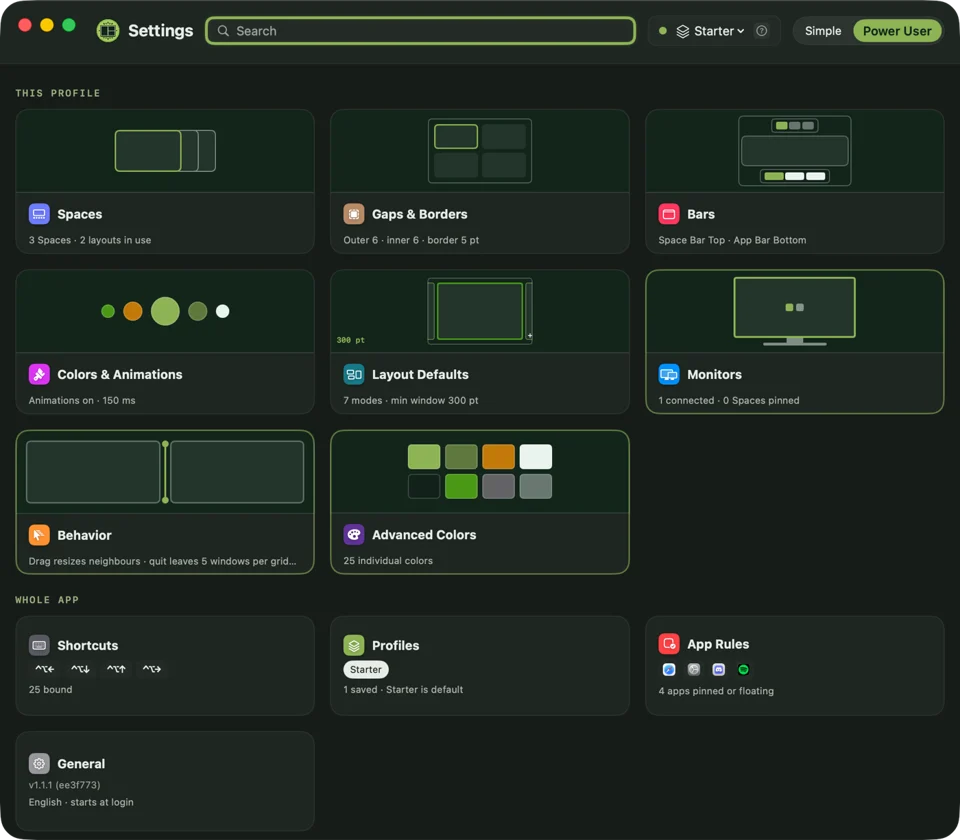Click the red Bars icon

(669, 214)
